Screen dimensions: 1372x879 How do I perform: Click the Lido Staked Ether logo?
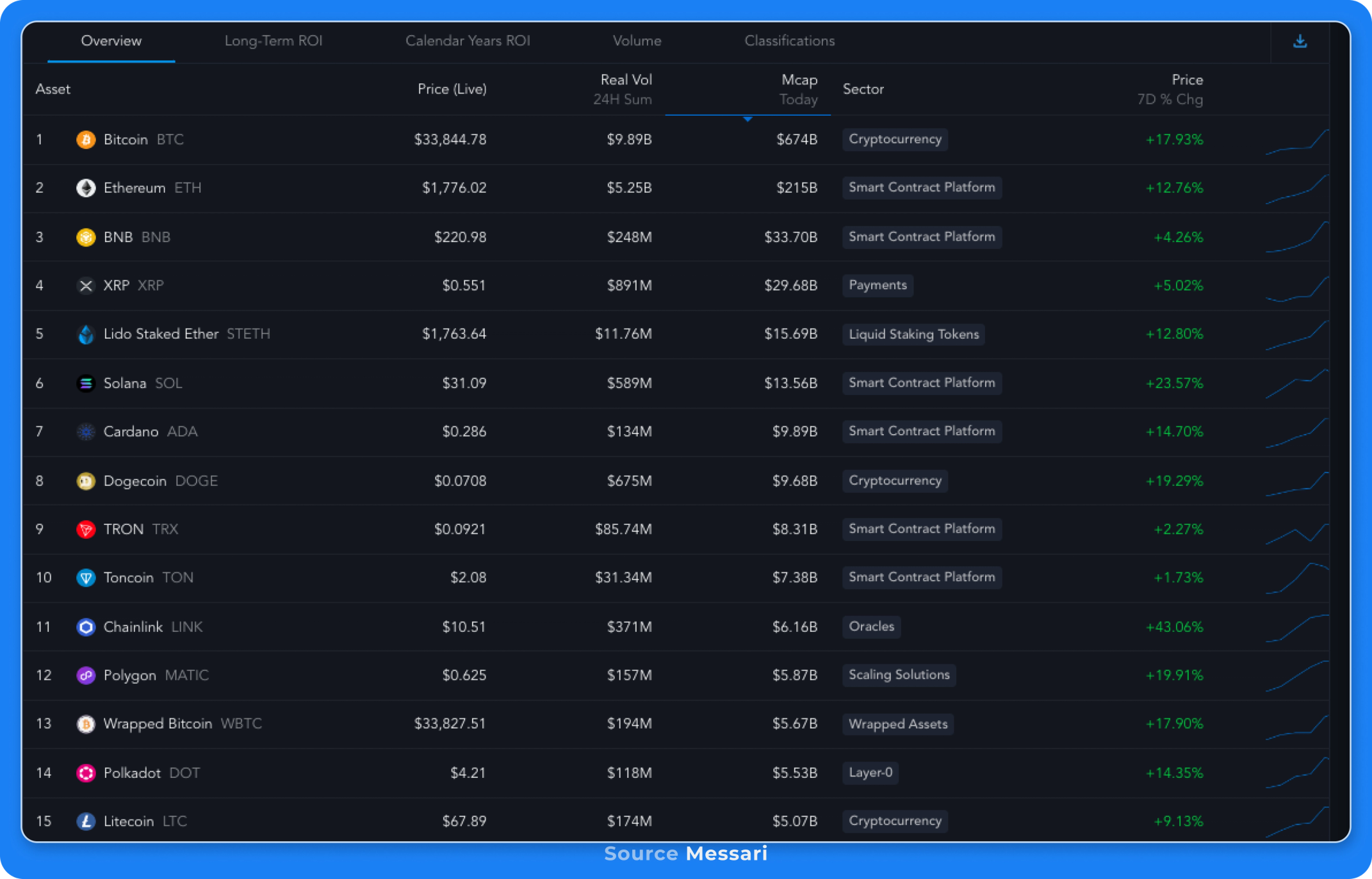86,334
